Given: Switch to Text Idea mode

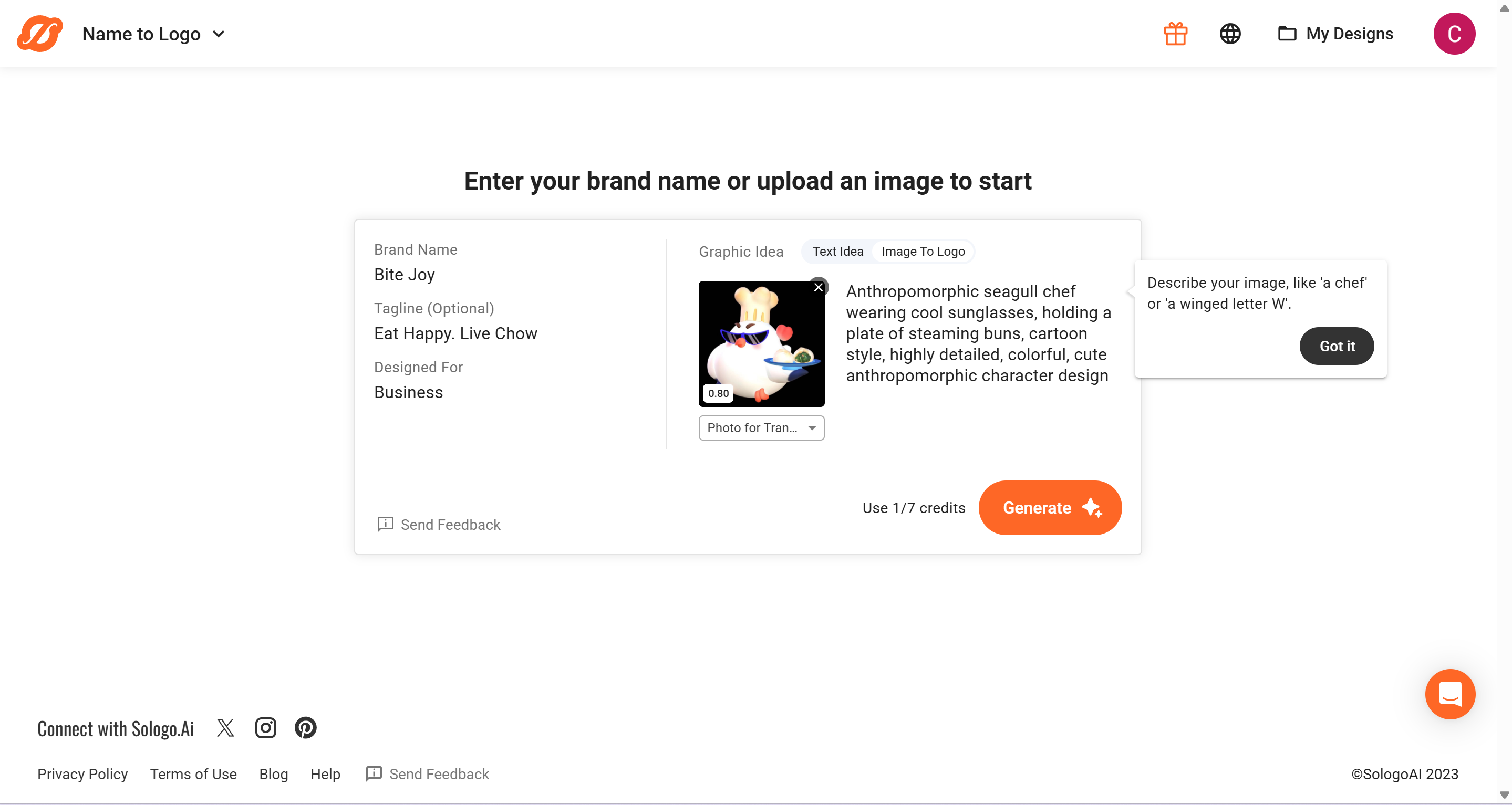Looking at the screenshot, I should point(837,252).
